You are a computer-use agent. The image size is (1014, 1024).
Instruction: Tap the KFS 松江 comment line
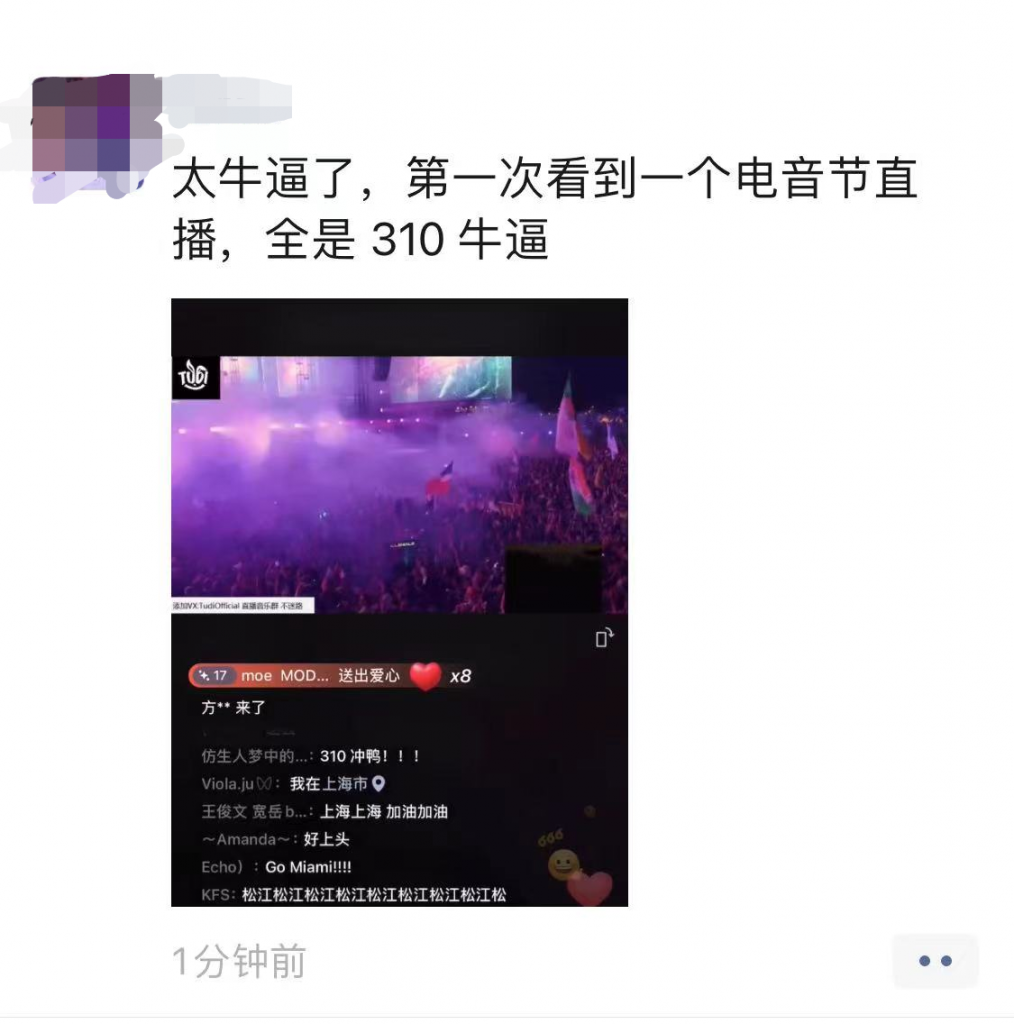tap(353, 895)
